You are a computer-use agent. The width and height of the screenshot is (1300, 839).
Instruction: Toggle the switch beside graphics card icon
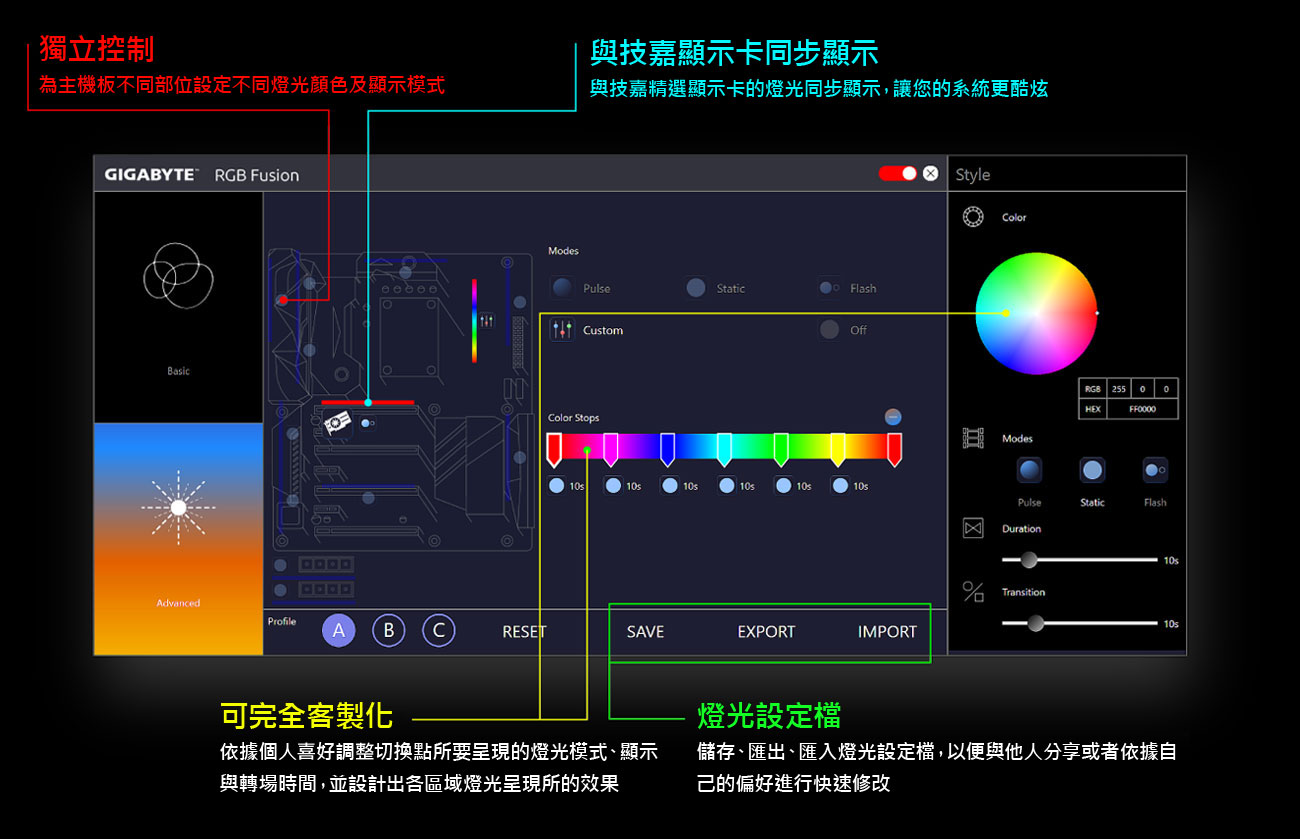point(368,423)
